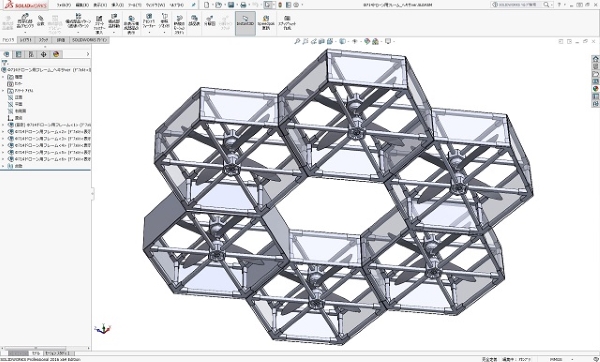Open the ファイル(F) menu

point(64,5)
